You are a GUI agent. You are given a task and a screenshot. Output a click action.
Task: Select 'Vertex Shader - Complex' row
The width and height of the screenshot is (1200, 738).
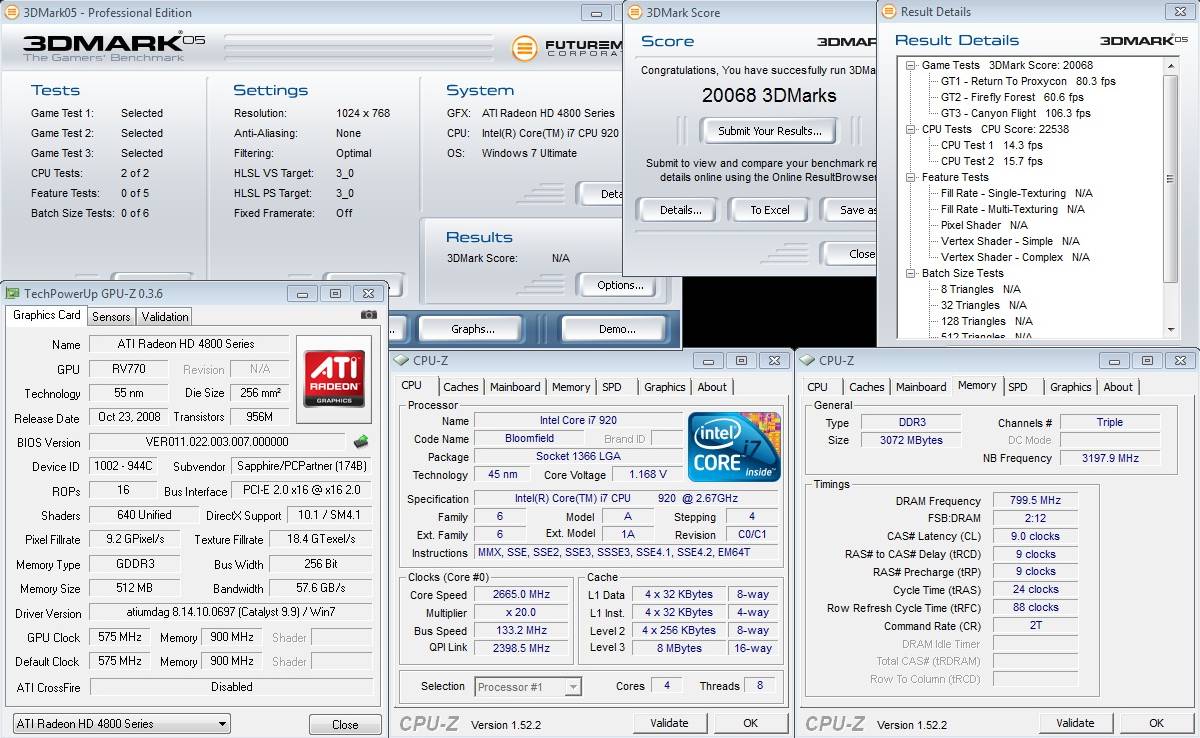(x=1015, y=257)
